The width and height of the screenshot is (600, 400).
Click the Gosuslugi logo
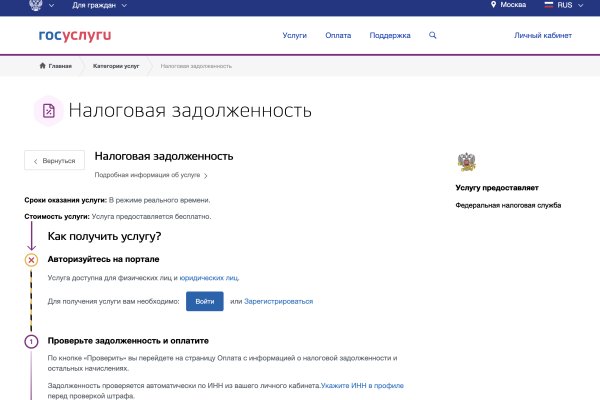click(74, 36)
